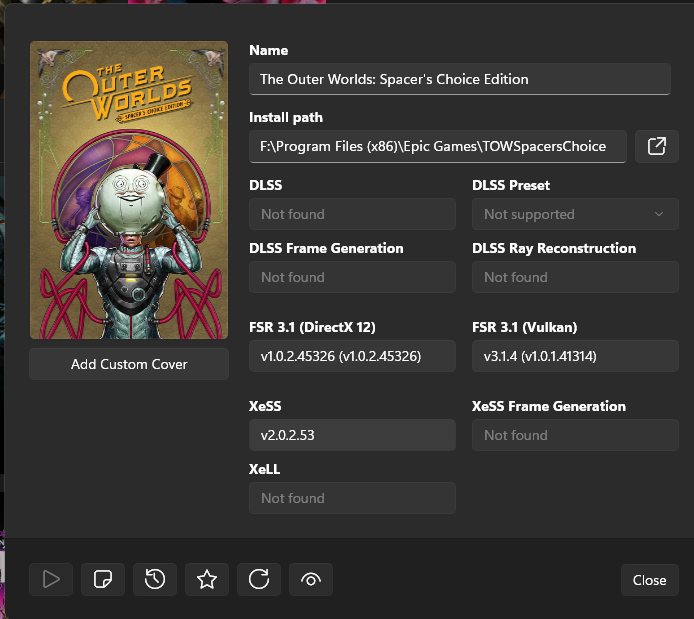Click the Add Custom Cover button
The height and width of the screenshot is (619, 694).
129,364
